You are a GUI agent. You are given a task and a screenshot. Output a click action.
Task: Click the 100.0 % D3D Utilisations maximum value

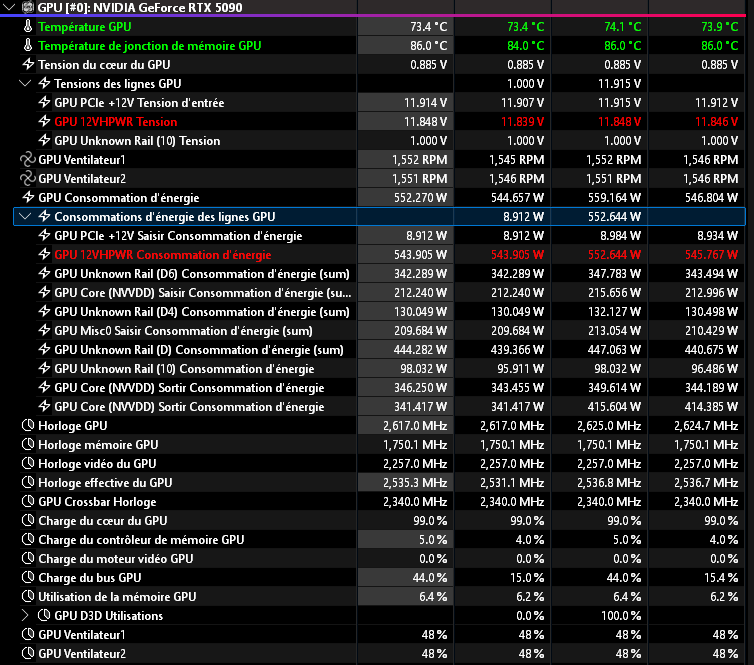621,615
